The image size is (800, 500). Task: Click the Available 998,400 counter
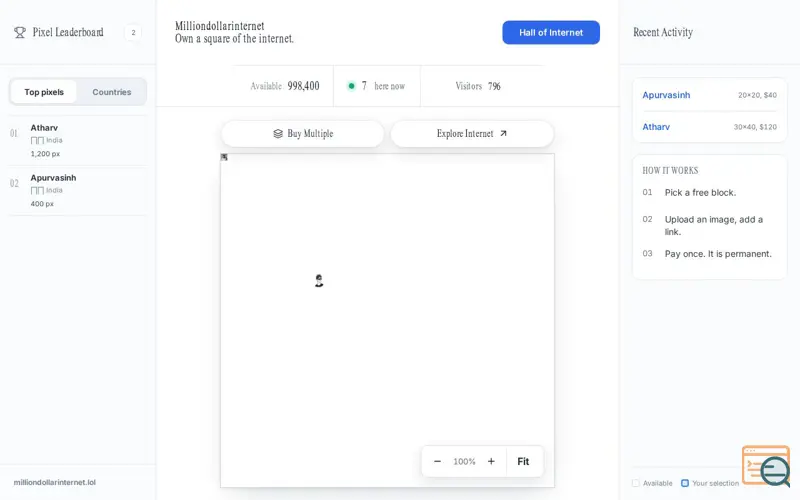pos(285,86)
